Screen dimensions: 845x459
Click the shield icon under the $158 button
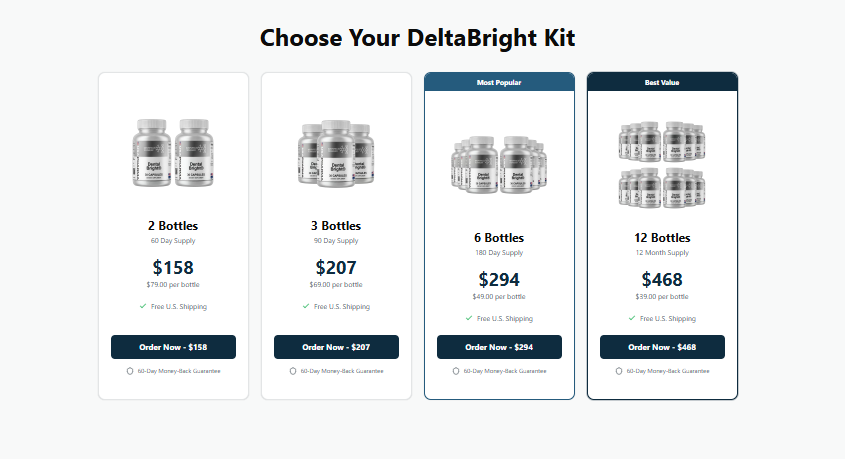click(x=130, y=371)
